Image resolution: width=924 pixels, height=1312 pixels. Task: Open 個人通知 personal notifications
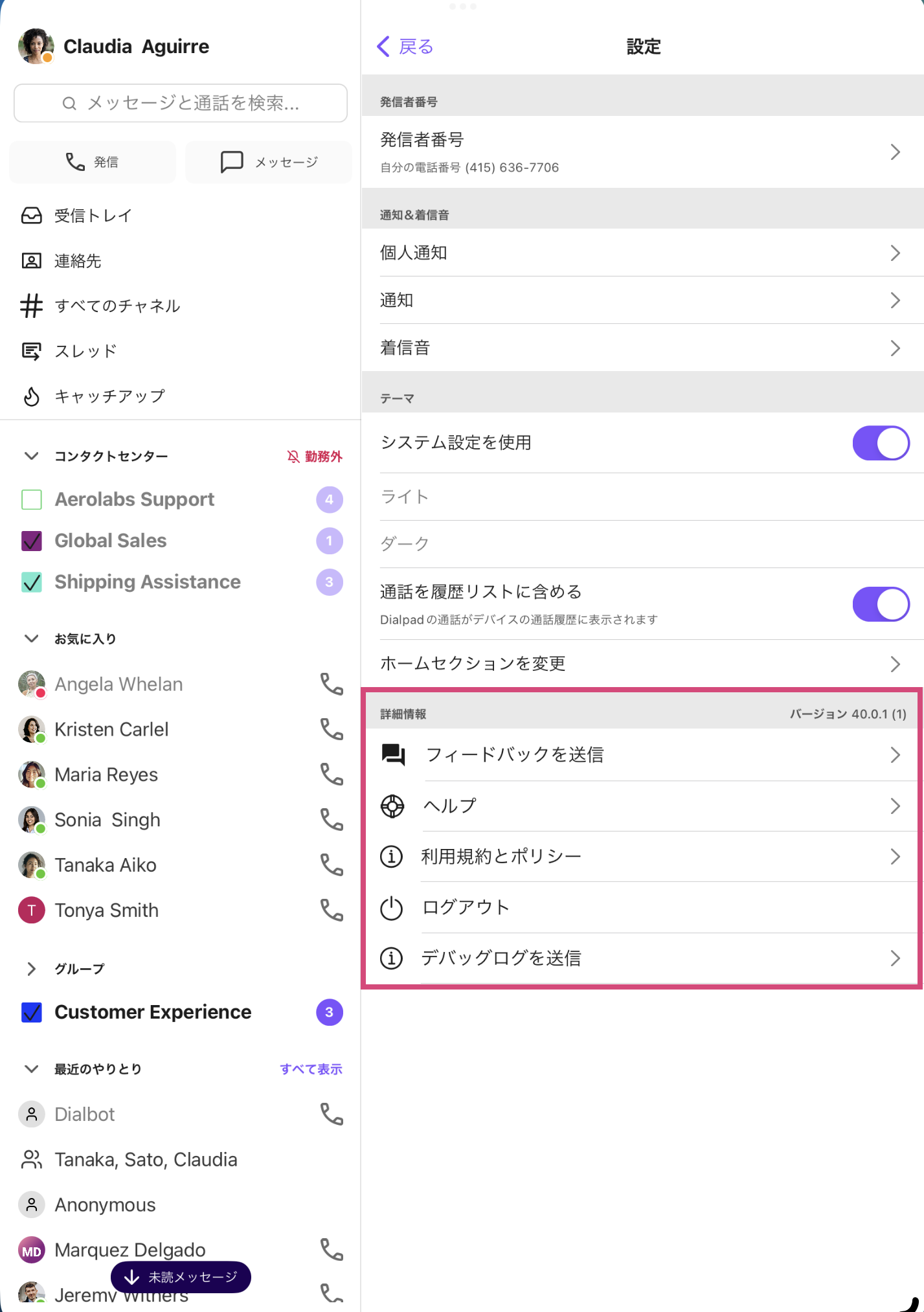pos(642,253)
